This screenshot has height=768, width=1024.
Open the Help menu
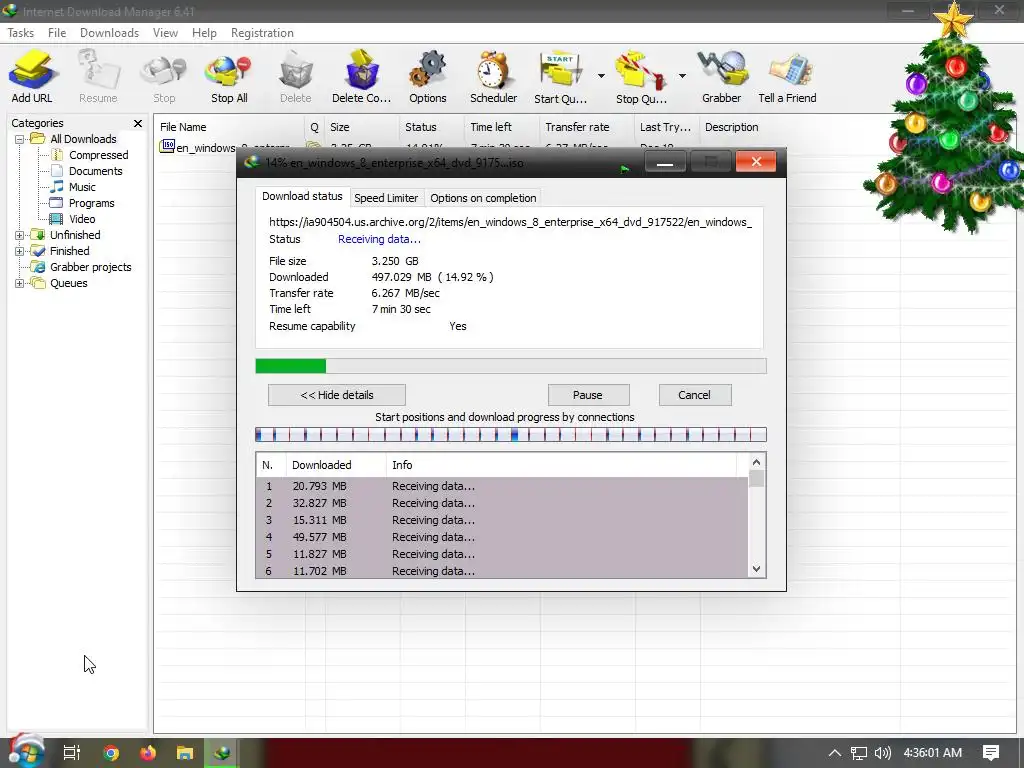204,33
